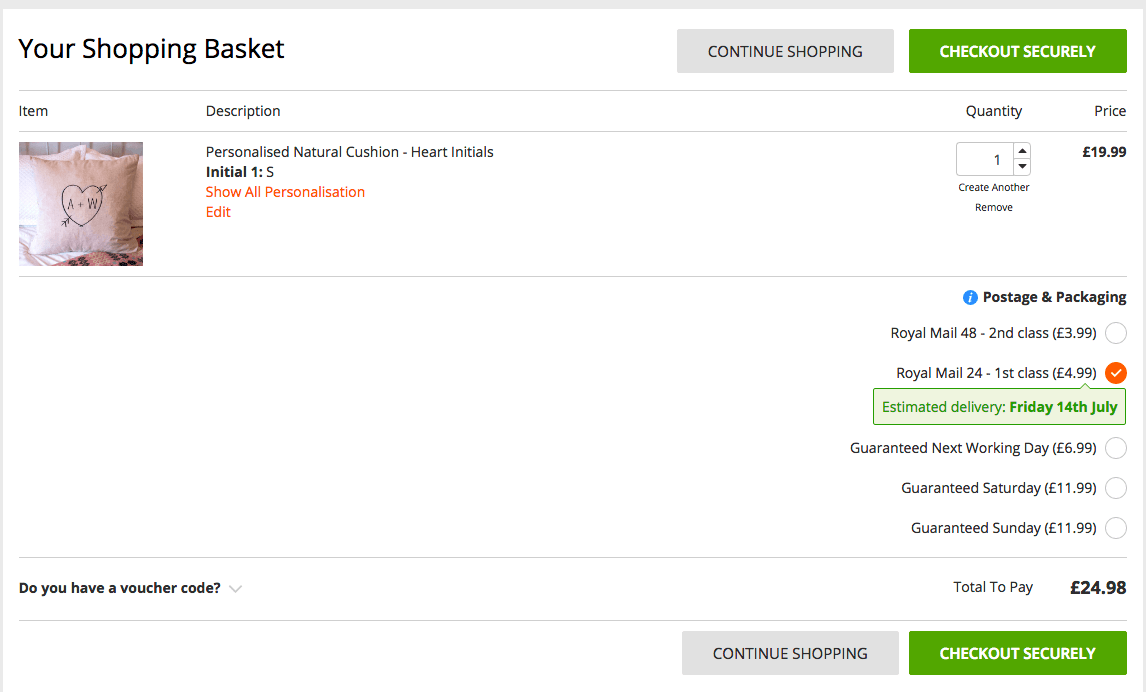
Task: Open Show All Personalisation link
Action: point(285,192)
